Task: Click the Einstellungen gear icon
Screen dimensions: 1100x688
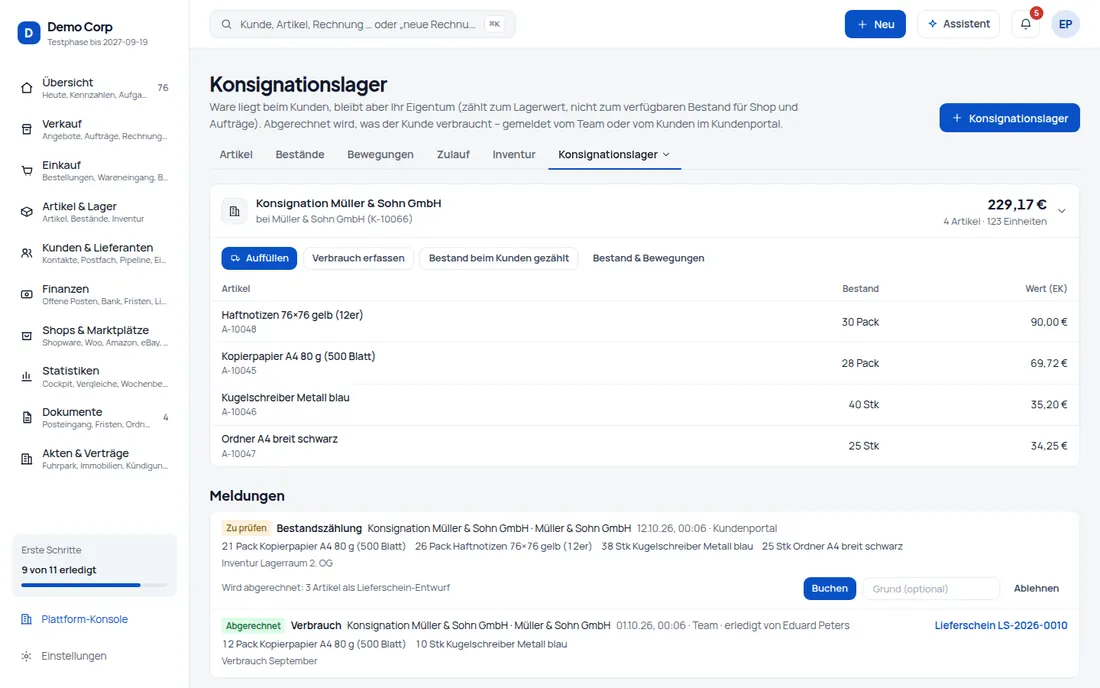Action: click(x=27, y=656)
